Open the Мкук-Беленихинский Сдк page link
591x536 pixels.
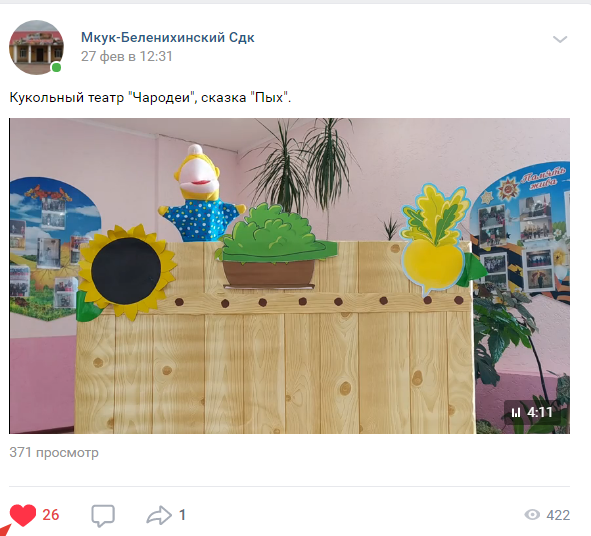tap(168, 37)
